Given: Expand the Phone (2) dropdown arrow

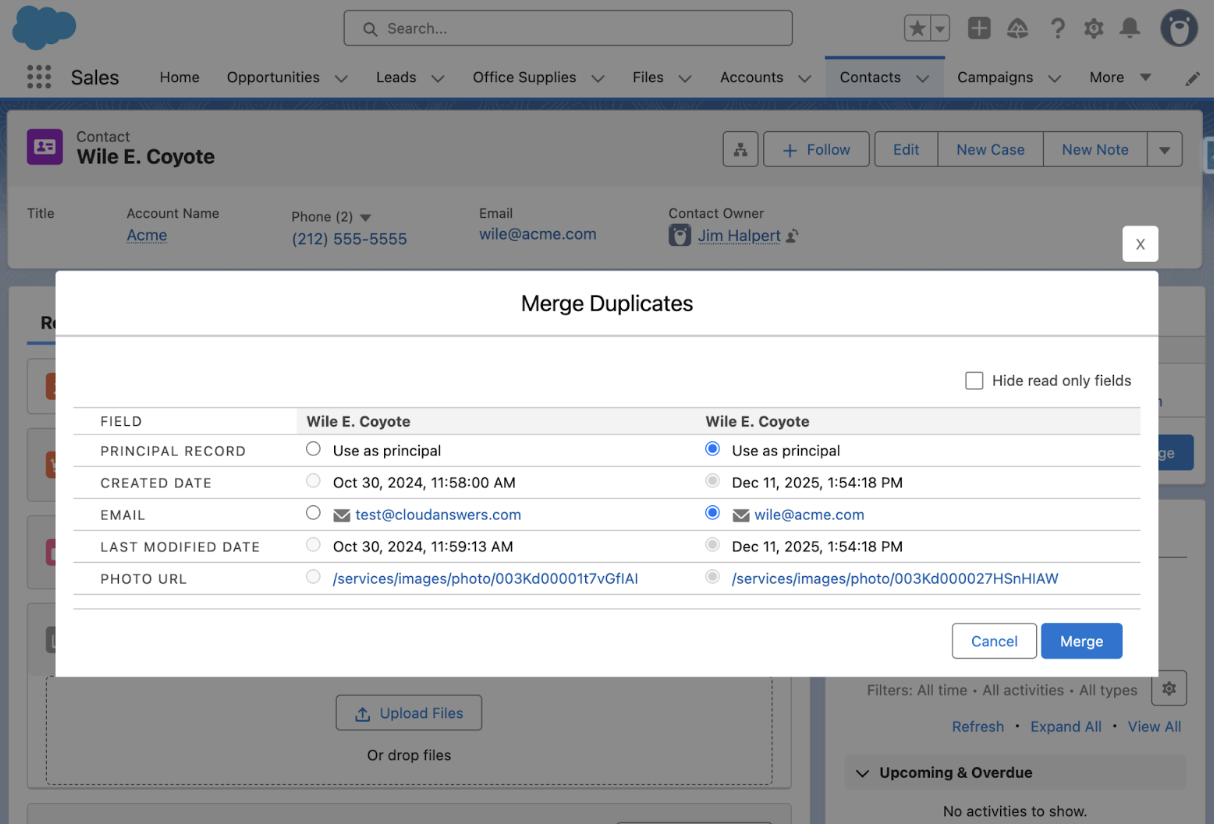Looking at the screenshot, I should tap(365, 217).
